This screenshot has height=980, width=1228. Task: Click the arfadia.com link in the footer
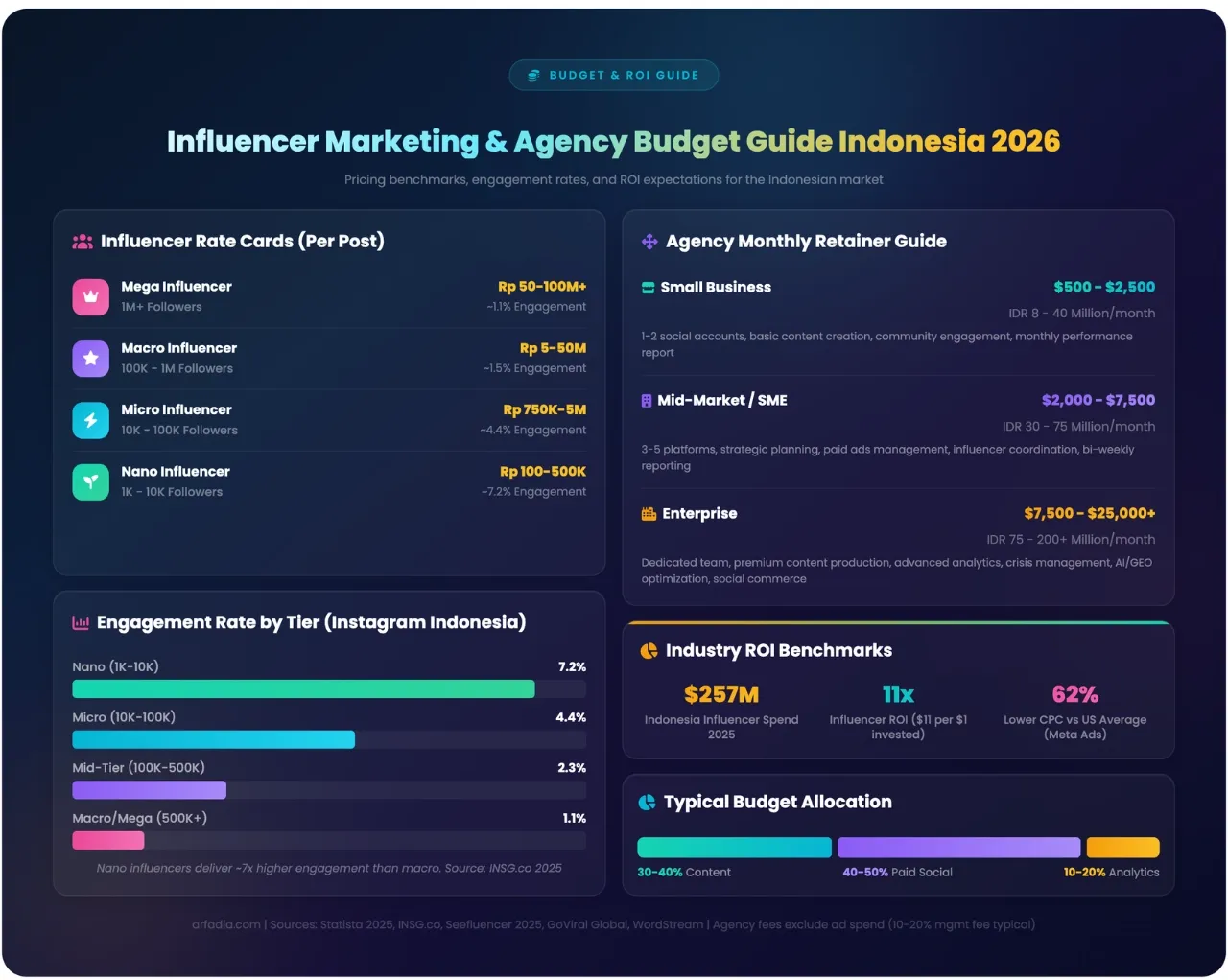coord(226,924)
